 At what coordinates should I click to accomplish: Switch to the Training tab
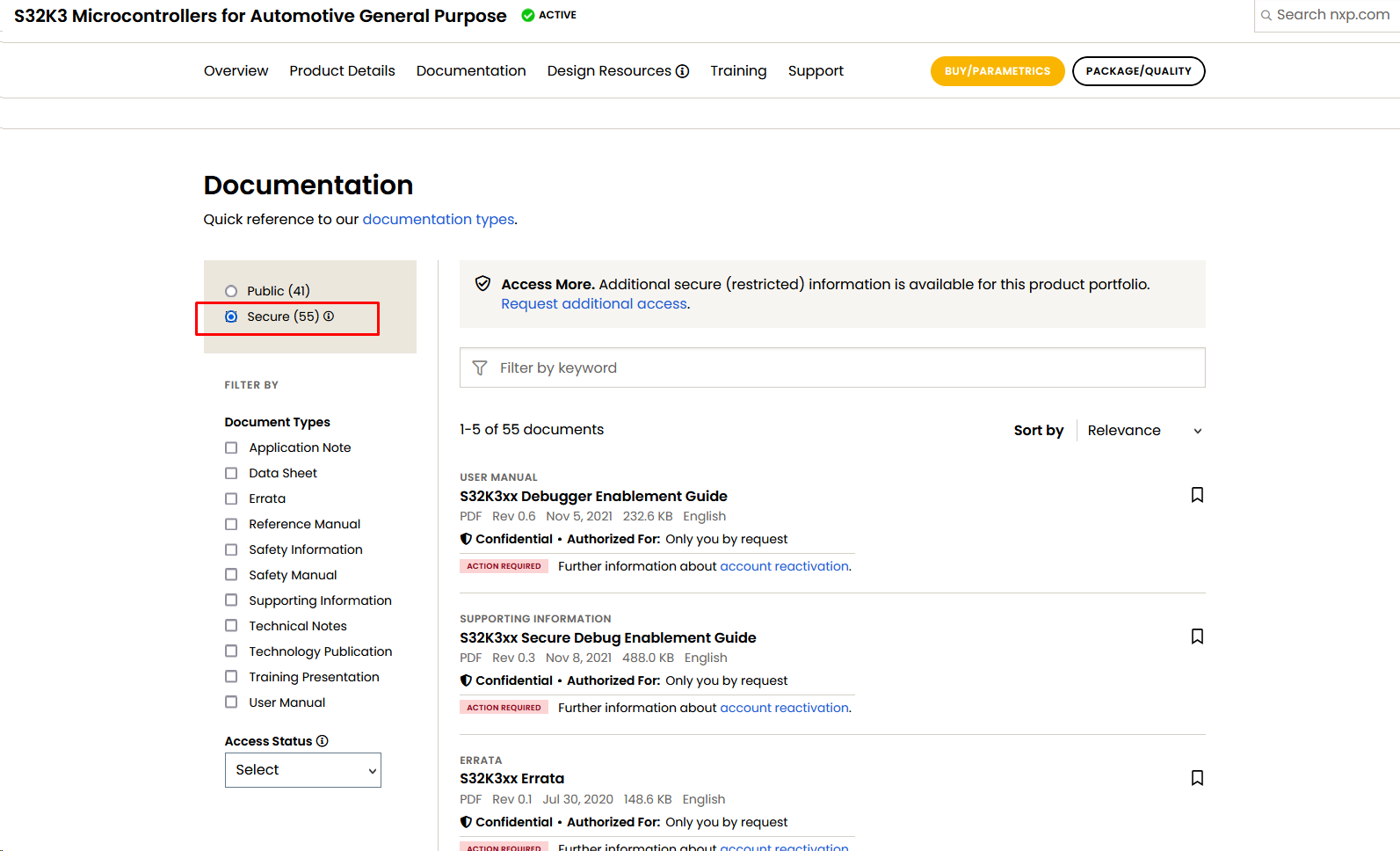[738, 71]
